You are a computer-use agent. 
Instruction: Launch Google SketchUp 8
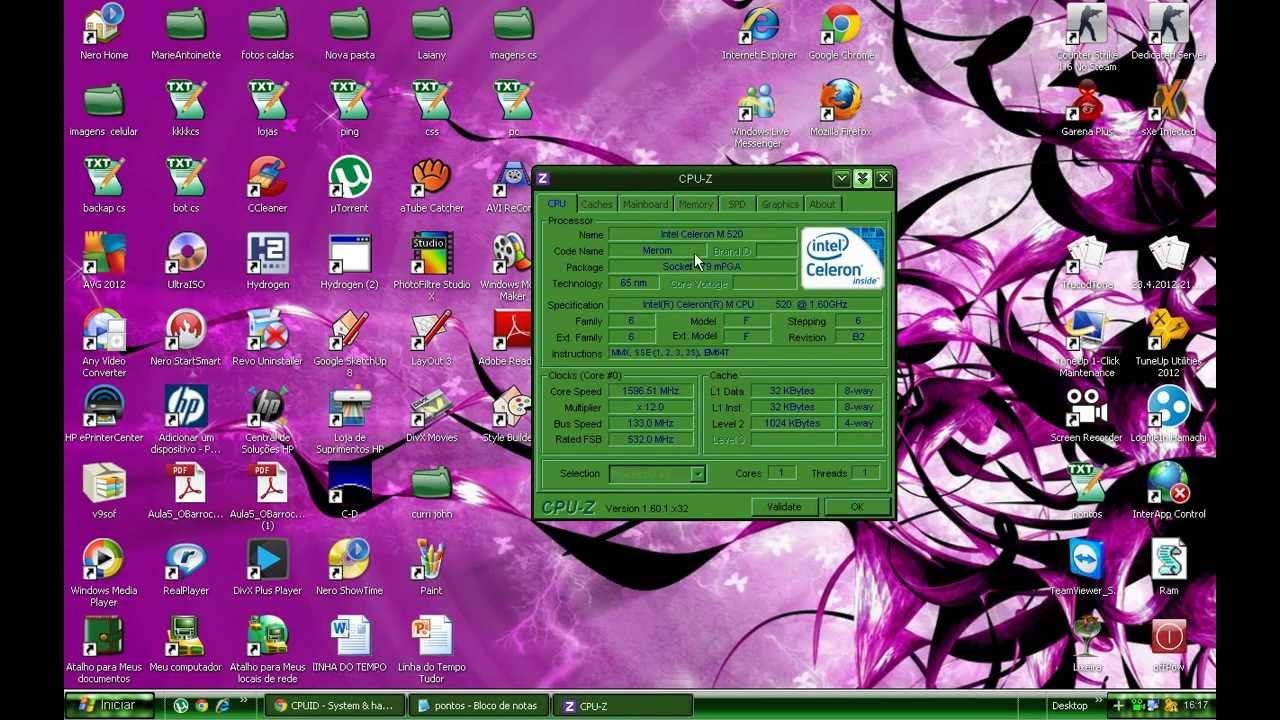pos(350,344)
